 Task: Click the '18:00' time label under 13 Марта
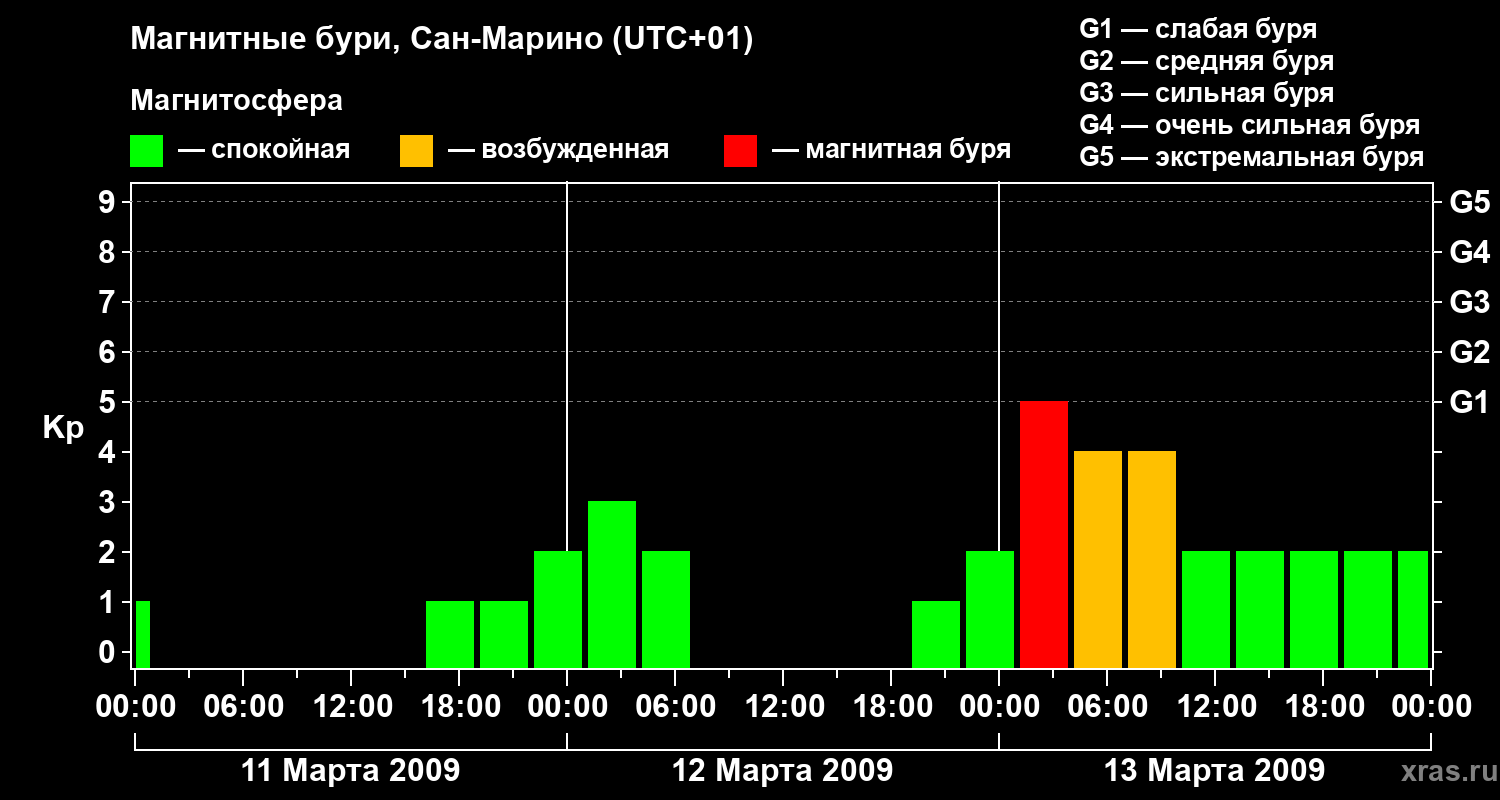(1323, 708)
